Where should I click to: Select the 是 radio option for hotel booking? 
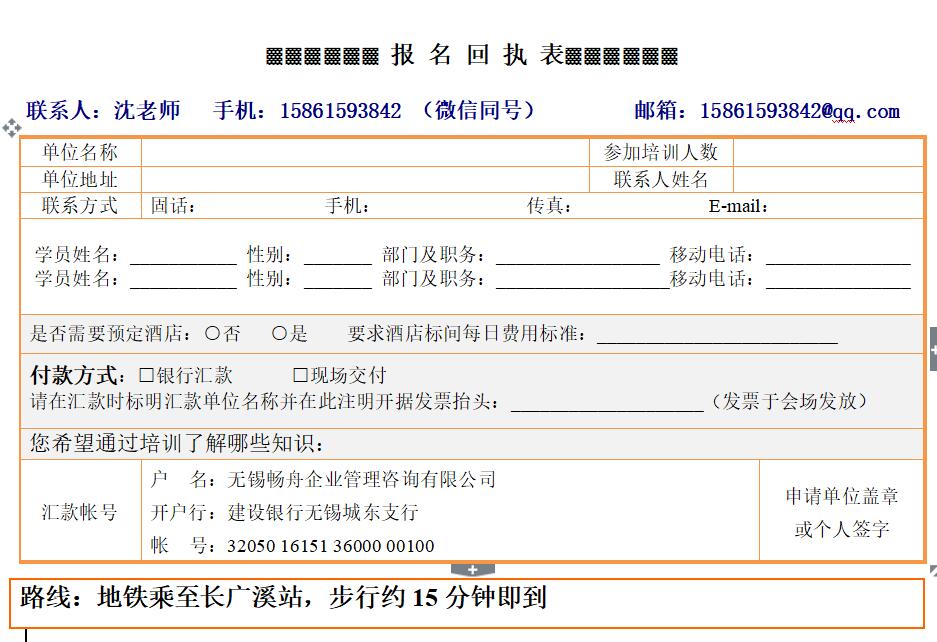(x=279, y=334)
